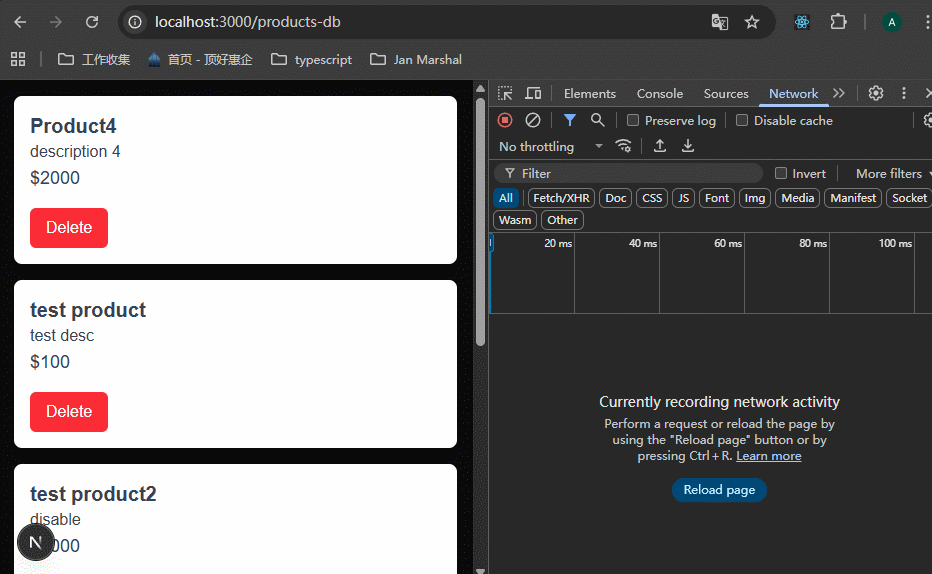Clear the network log
Image resolution: width=932 pixels, height=574 pixels.
(533, 120)
